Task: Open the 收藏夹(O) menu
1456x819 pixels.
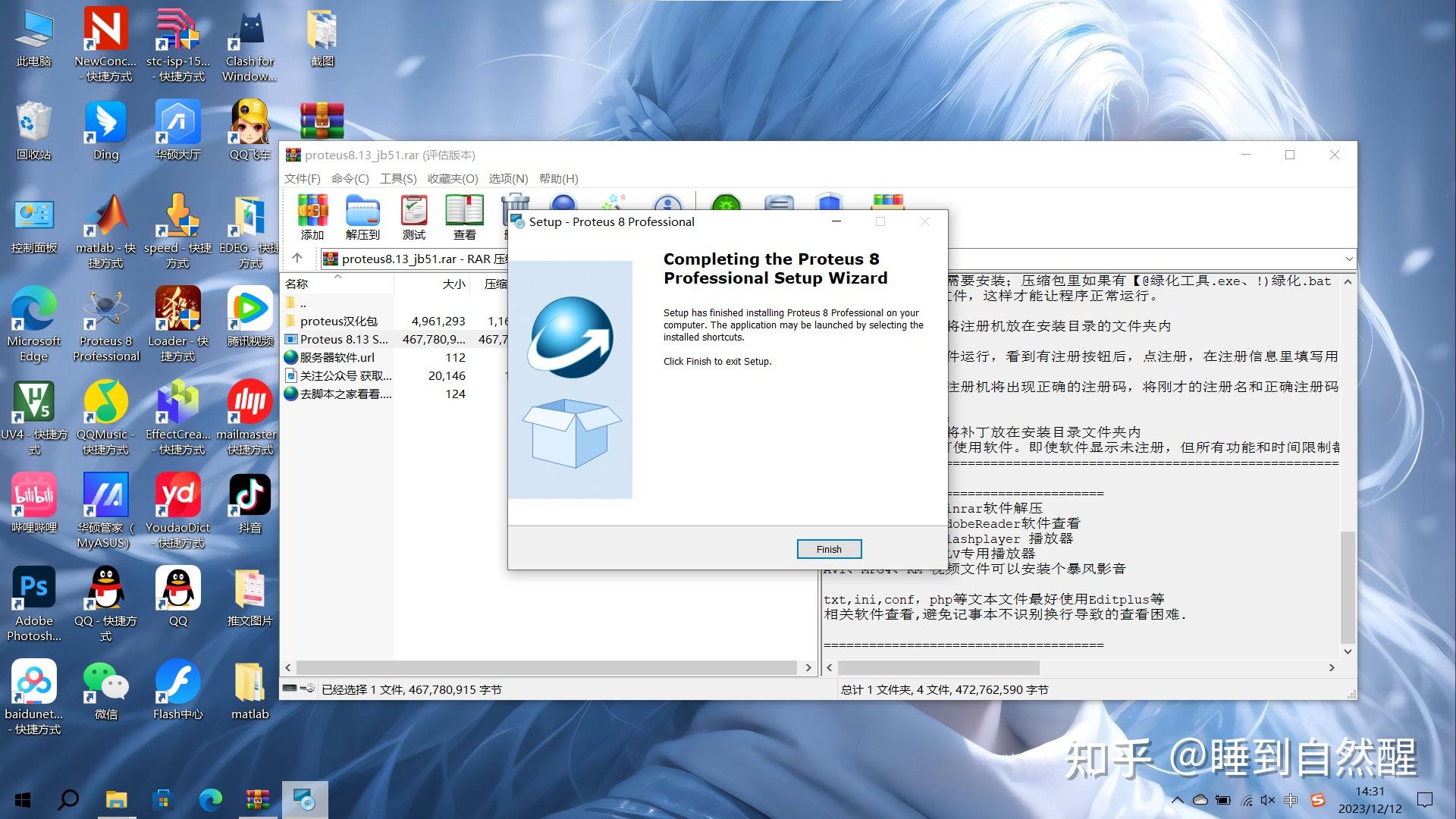Action: click(452, 179)
